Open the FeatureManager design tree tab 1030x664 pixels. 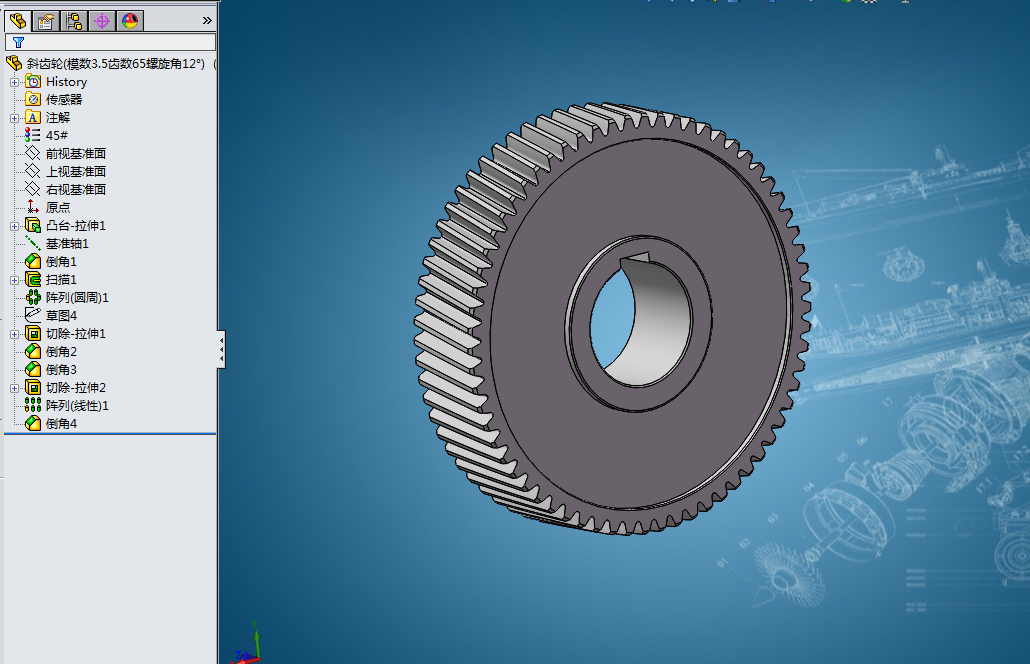18,21
